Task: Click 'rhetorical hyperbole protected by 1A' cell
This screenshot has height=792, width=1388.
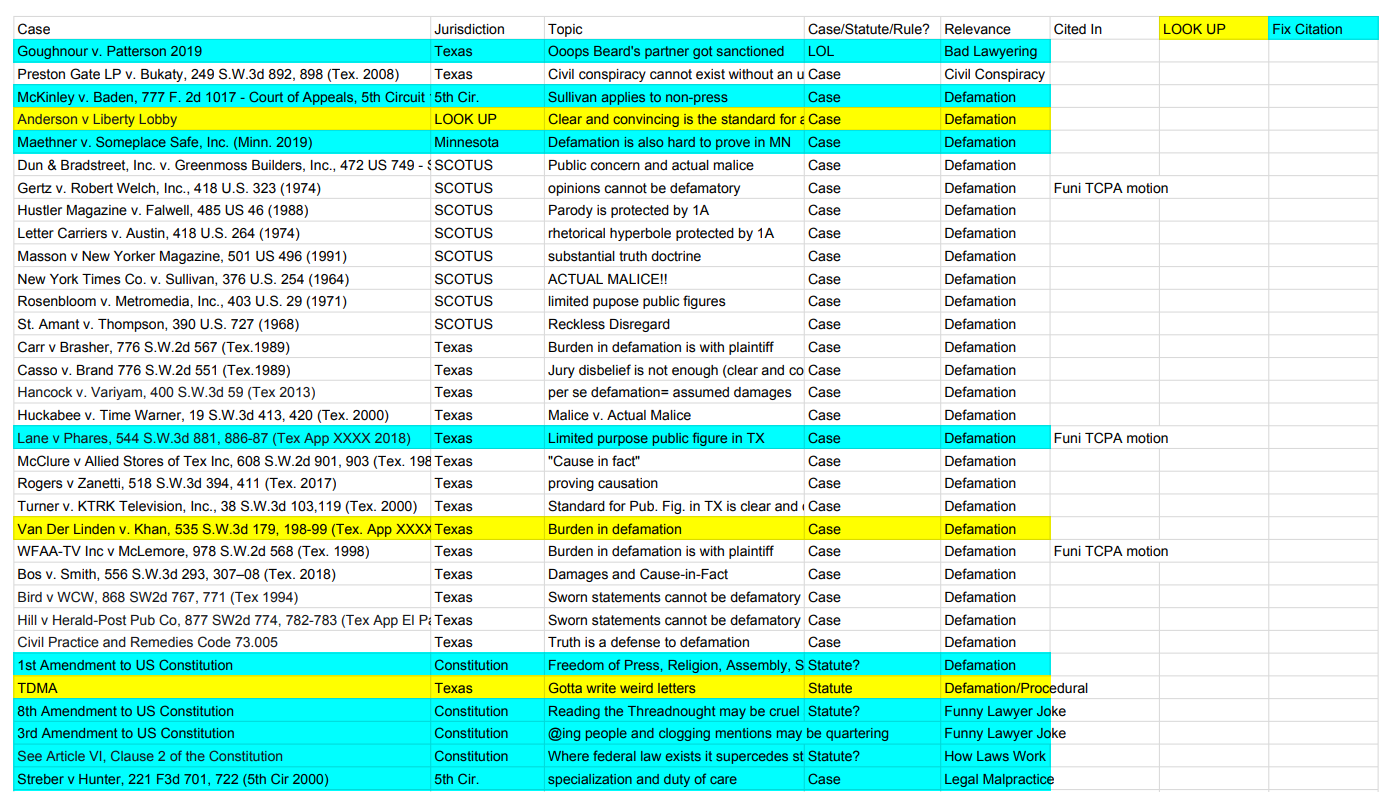Action: tap(674, 233)
